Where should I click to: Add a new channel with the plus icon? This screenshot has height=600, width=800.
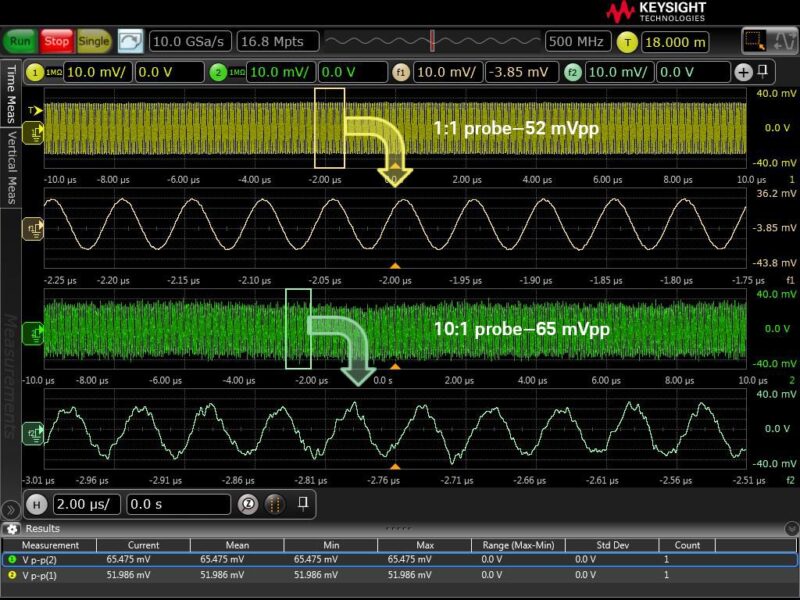coord(743,72)
